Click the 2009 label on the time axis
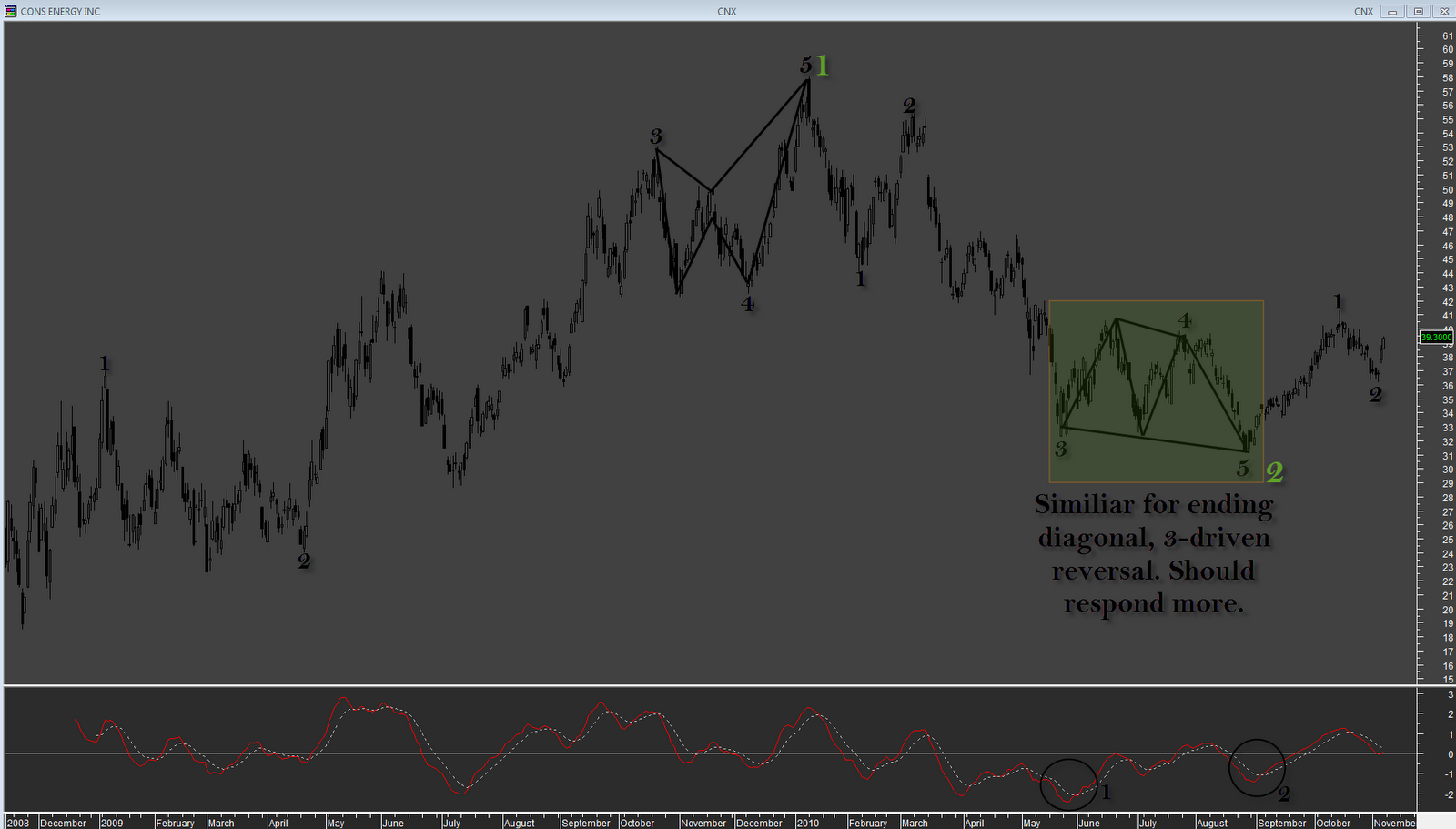The height and width of the screenshot is (829, 1456). pyautogui.click(x=112, y=823)
